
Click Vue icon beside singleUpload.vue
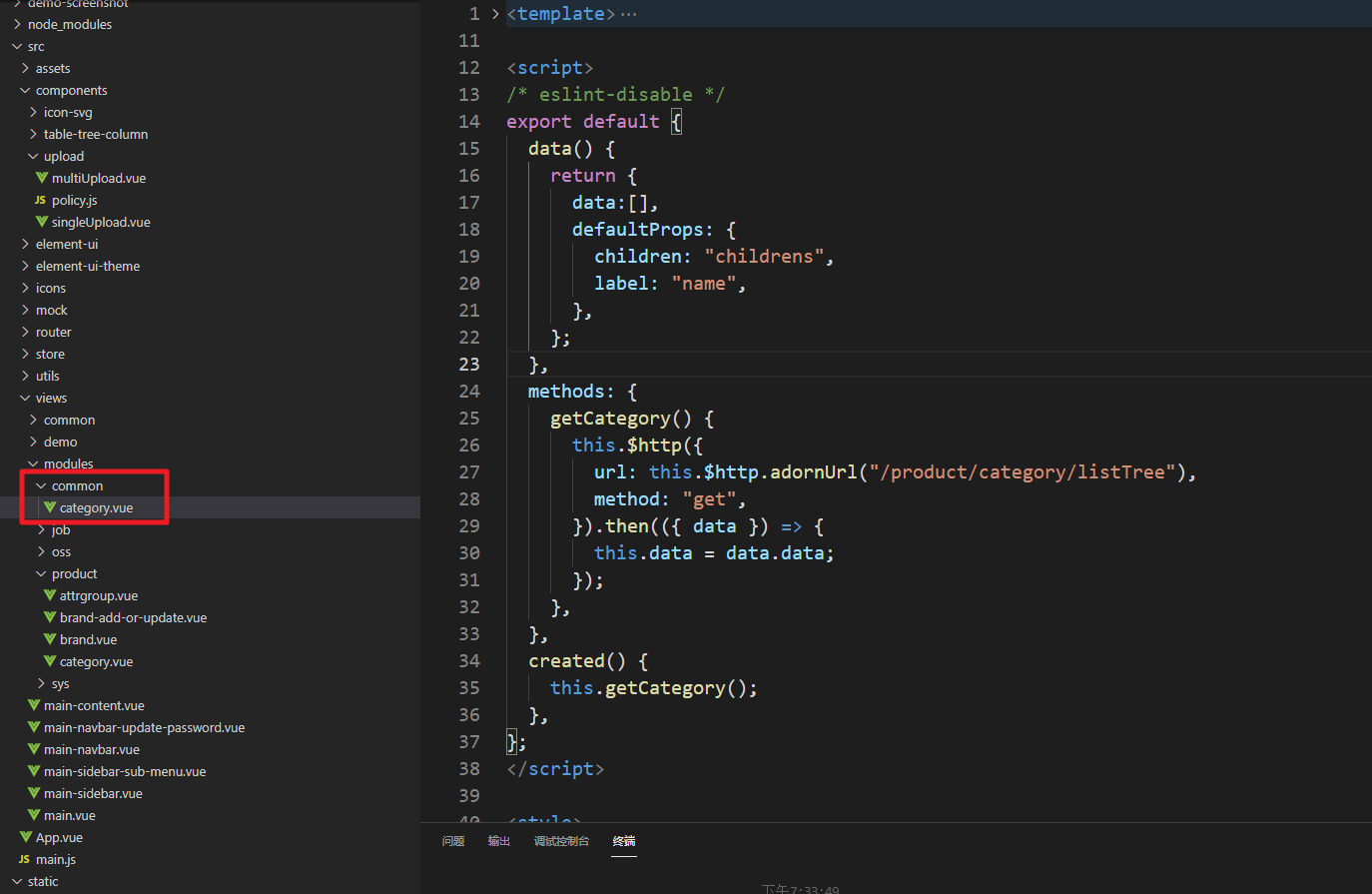point(42,222)
